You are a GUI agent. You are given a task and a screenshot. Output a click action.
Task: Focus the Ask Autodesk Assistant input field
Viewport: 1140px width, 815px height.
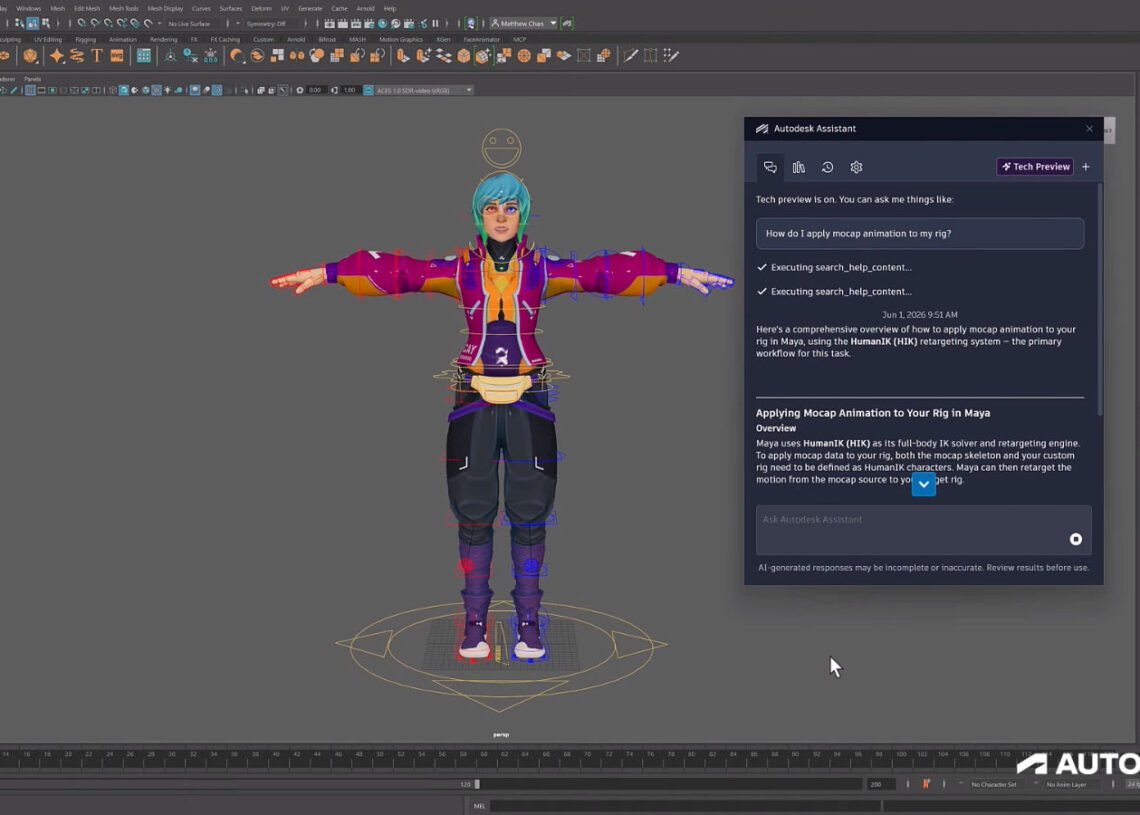tap(923, 529)
